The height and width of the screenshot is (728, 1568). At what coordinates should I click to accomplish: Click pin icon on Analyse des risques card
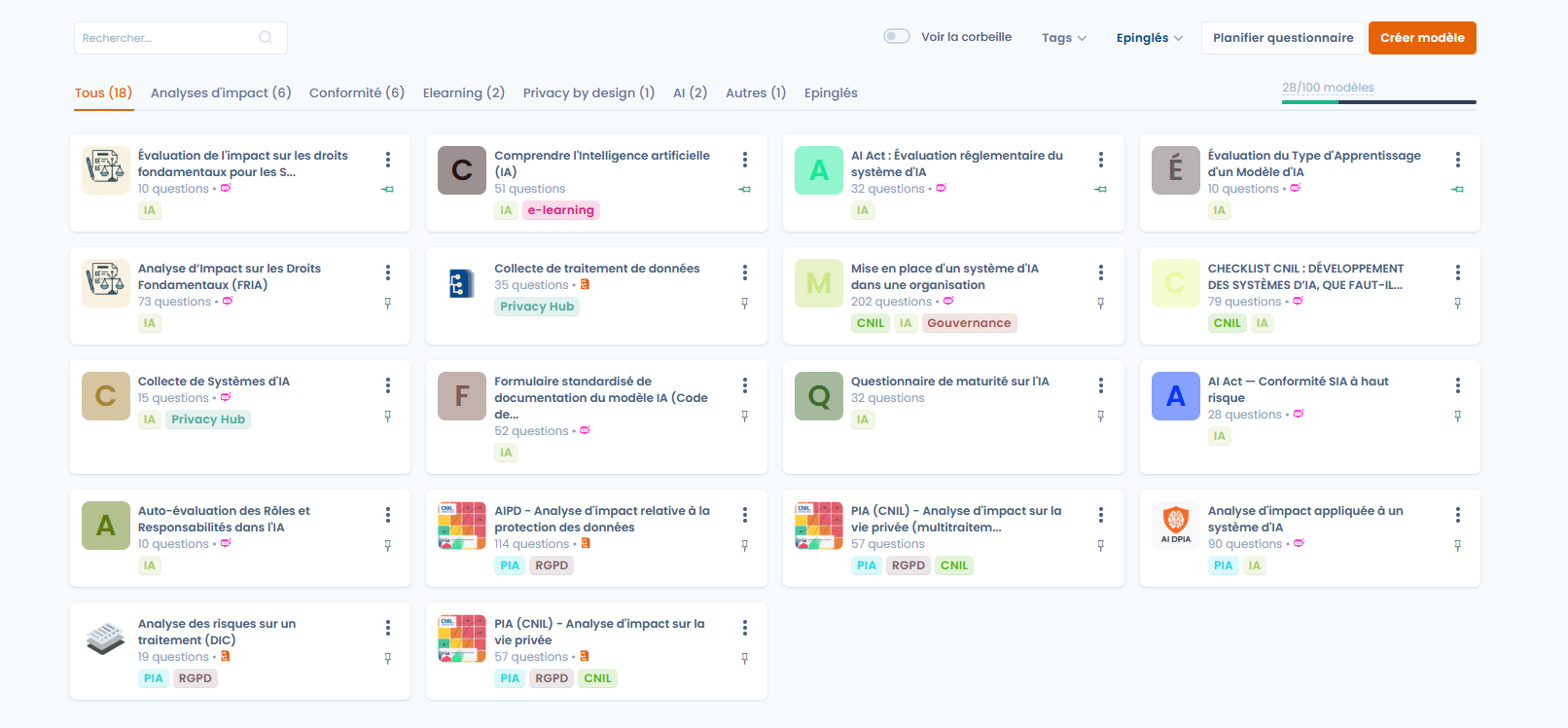point(388,659)
